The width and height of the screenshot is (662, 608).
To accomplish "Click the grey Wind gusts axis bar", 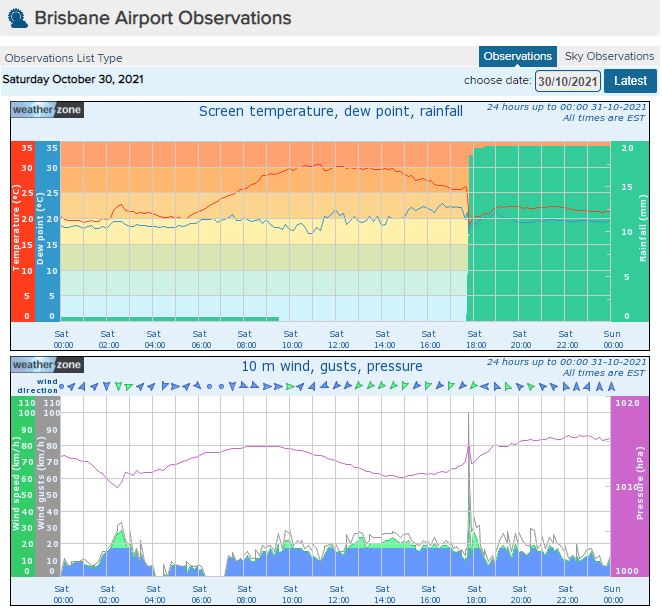I will 47,486.
